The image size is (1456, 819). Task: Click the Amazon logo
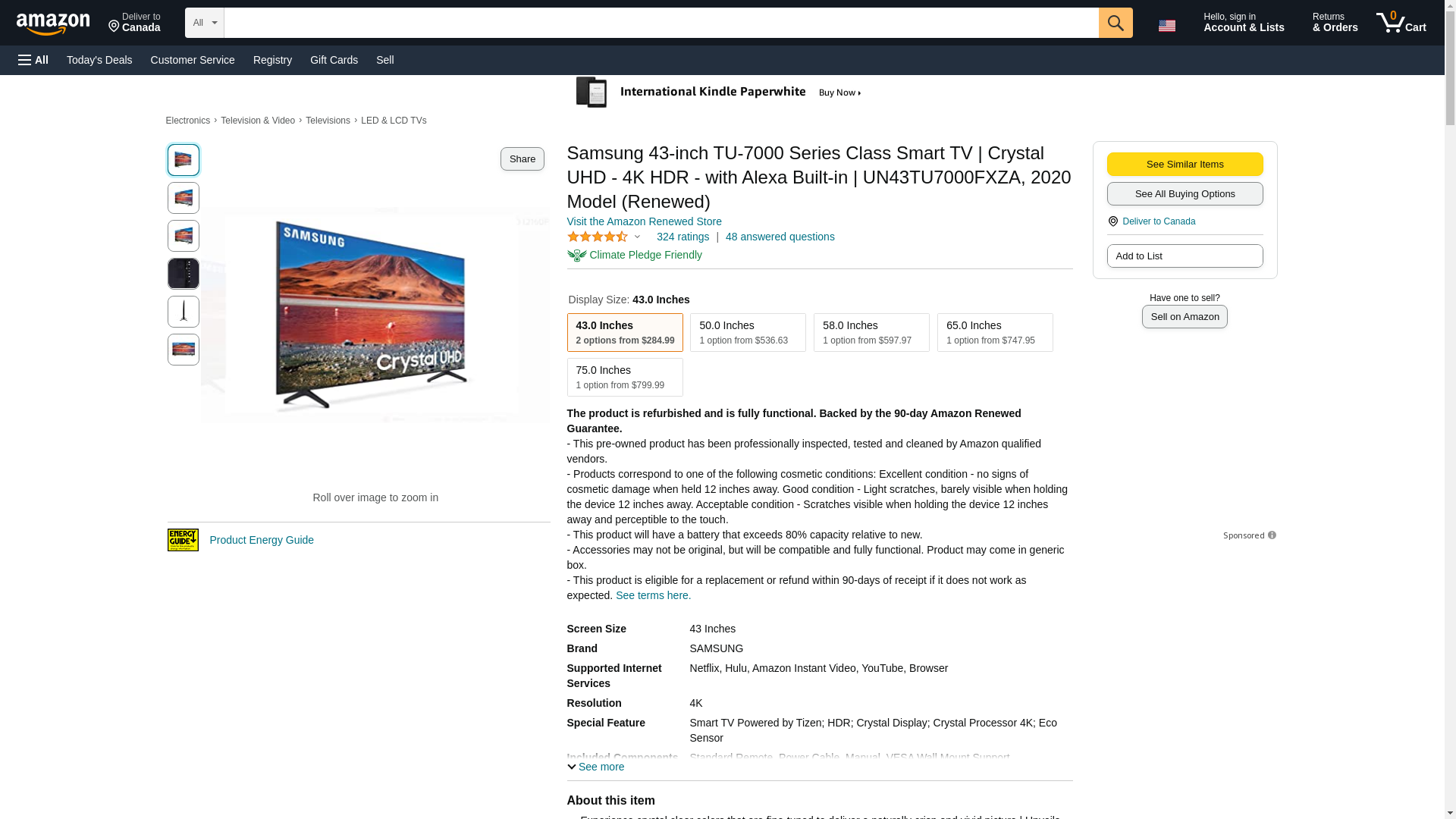click(53, 24)
